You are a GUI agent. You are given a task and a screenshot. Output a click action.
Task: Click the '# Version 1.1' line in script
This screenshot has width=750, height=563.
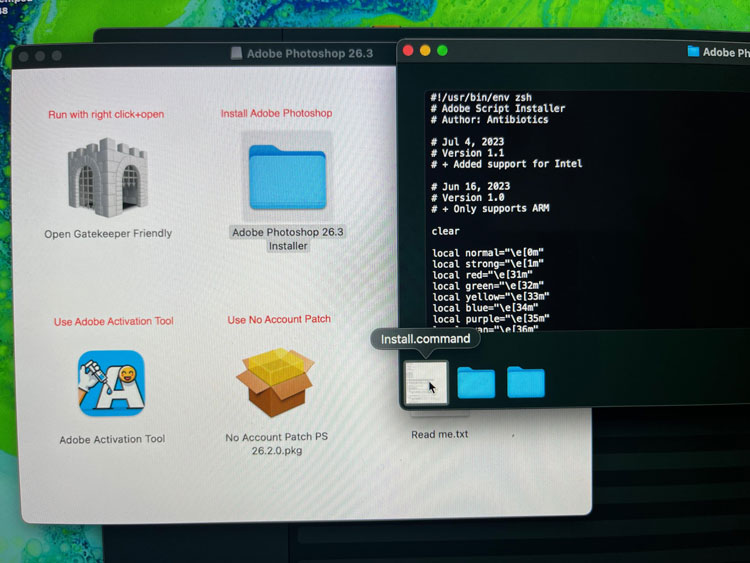pos(467,153)
